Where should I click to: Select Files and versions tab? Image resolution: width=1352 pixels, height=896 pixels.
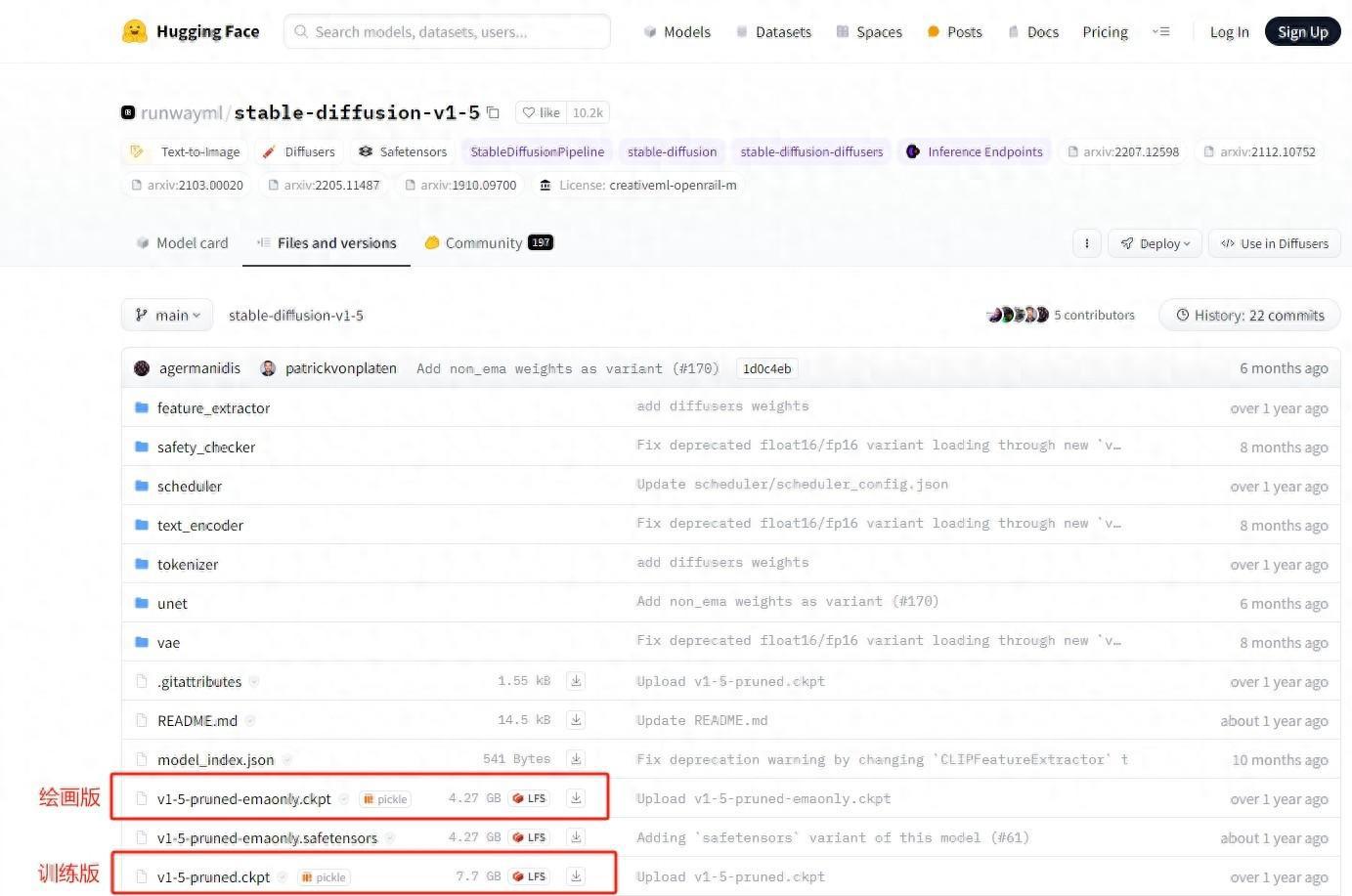(x=327, y=242)
